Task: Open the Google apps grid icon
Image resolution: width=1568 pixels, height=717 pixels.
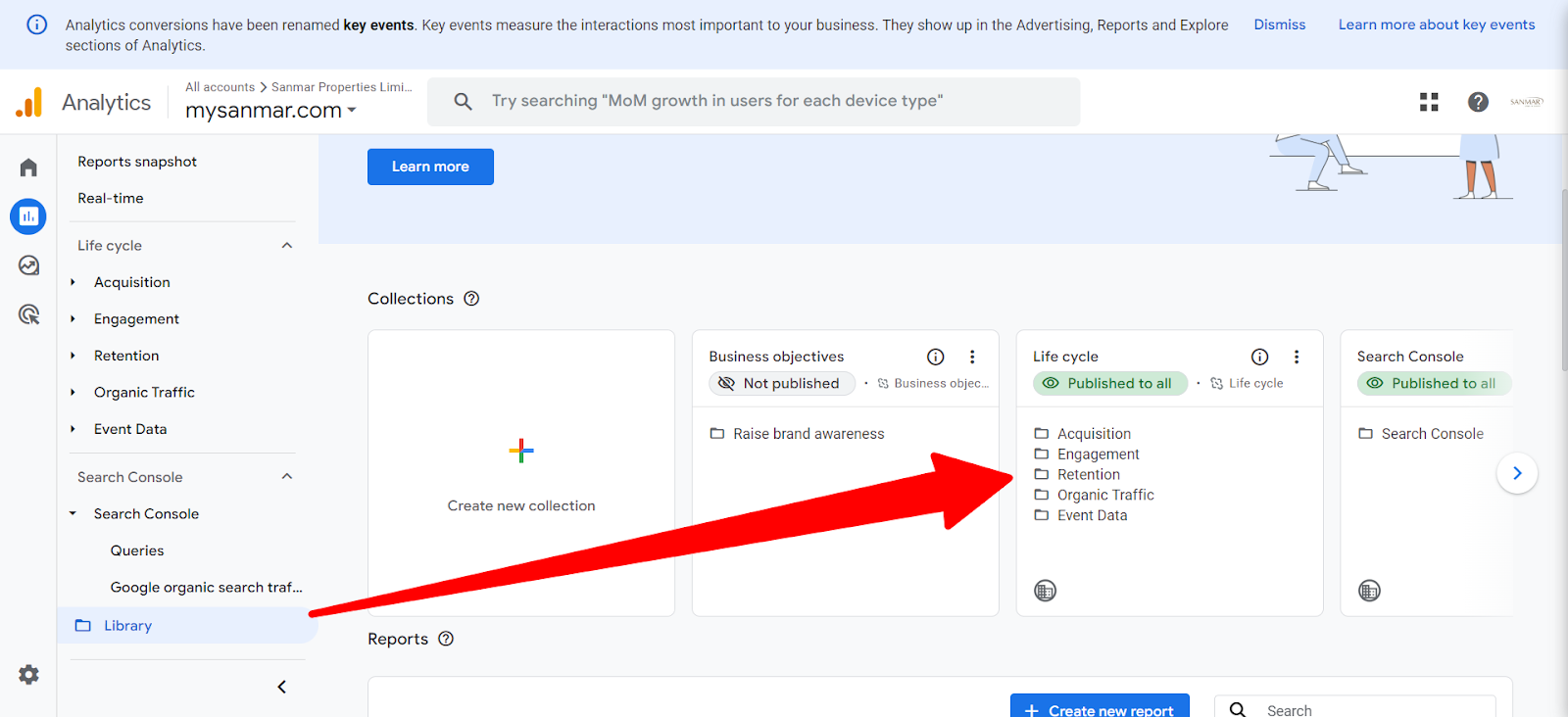Action: click(x=1429, y=102)
